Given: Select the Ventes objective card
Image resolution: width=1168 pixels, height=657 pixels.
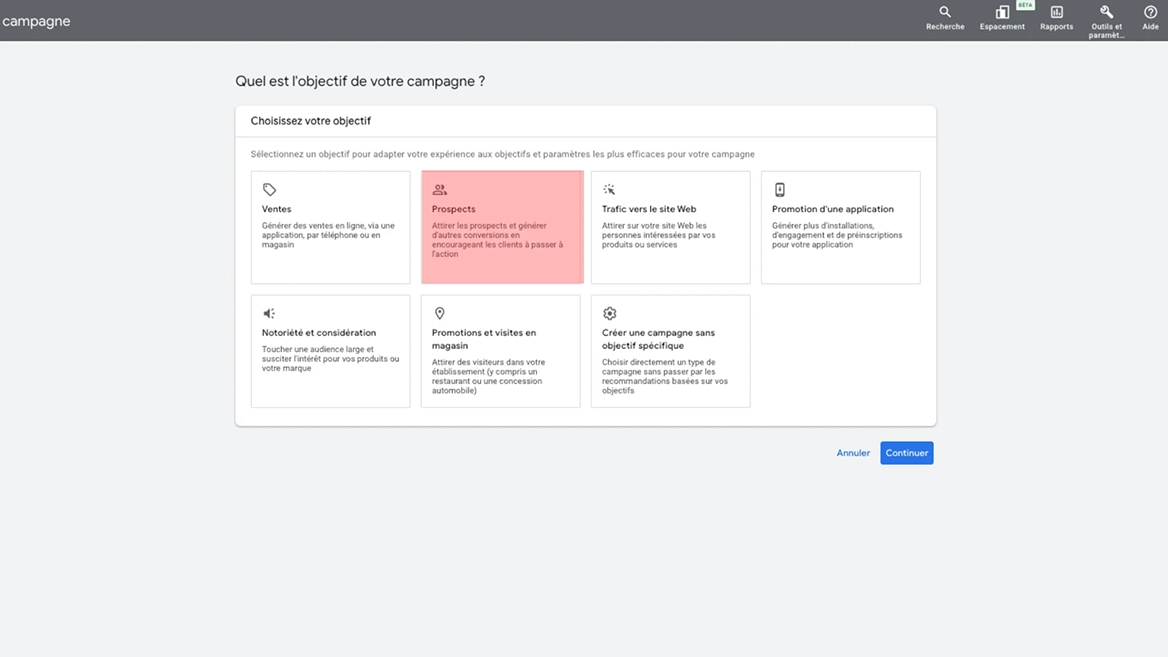Looking at the screenshot, I should [x=330, y=227].
